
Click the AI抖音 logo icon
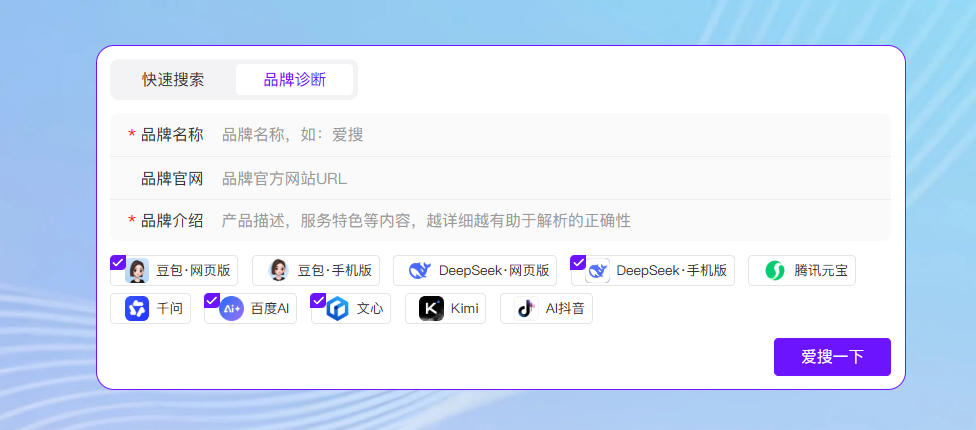[526, 309]
